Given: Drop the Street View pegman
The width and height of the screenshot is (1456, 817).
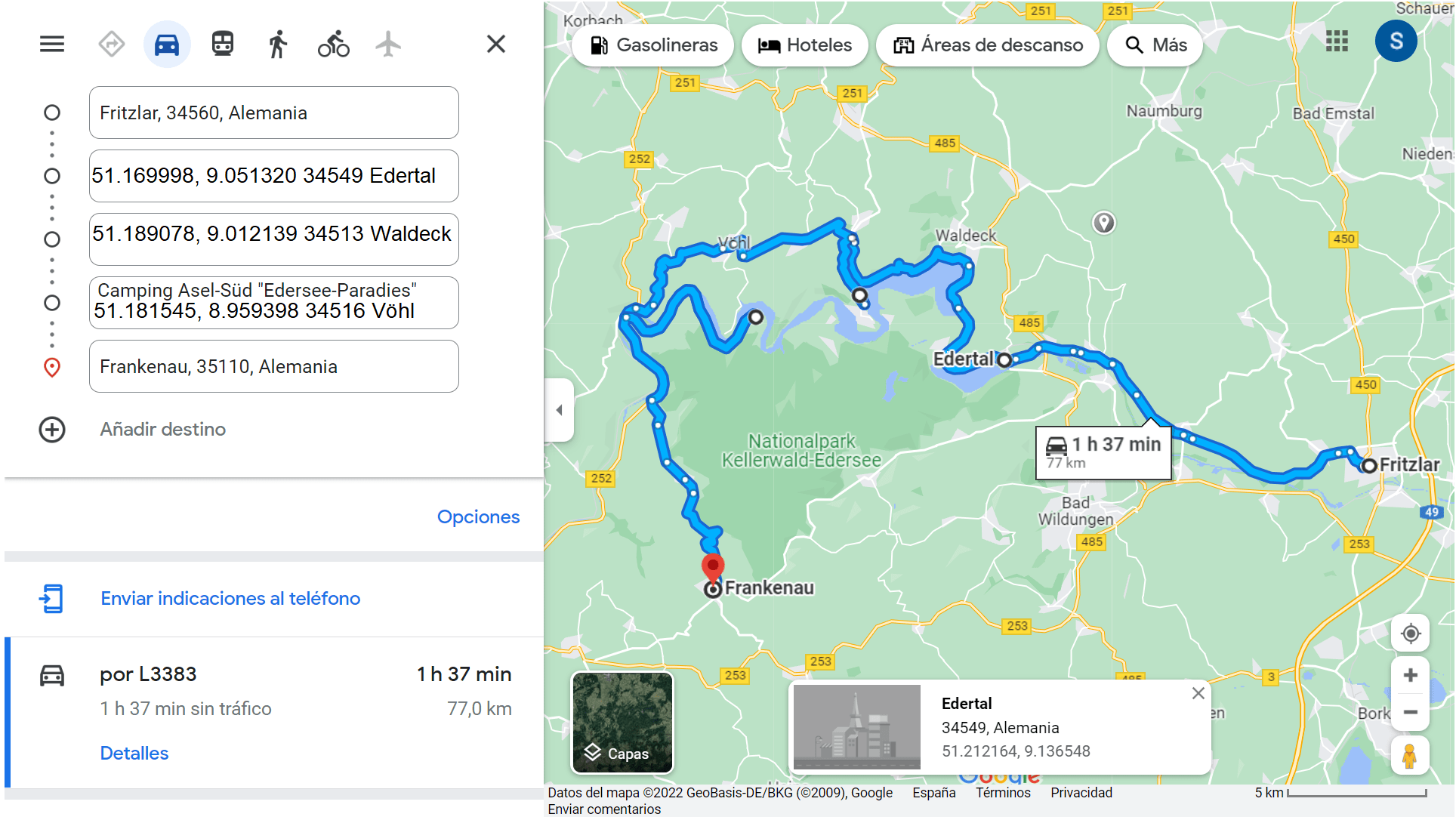Looking at the screenshot, I should click(1410, 756).
